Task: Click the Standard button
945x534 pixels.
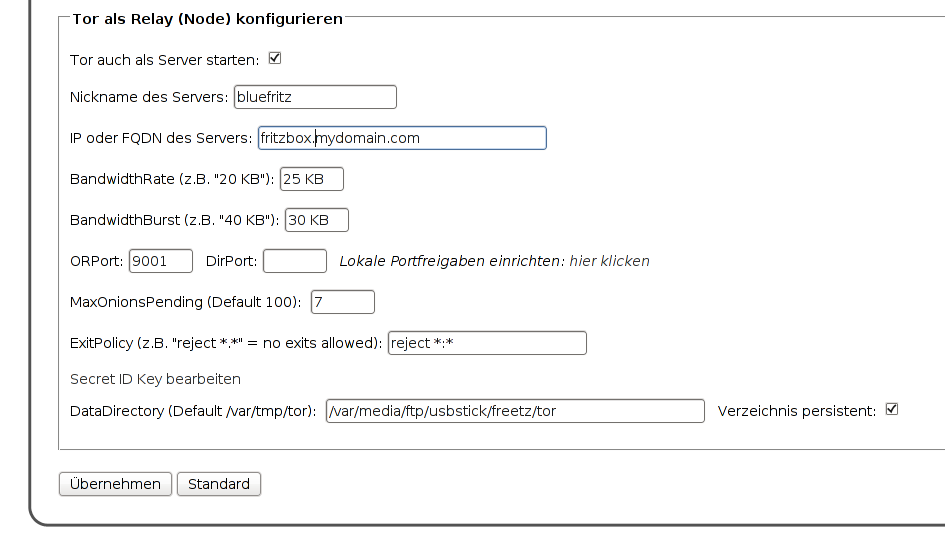Action: (x=219, y=484)
